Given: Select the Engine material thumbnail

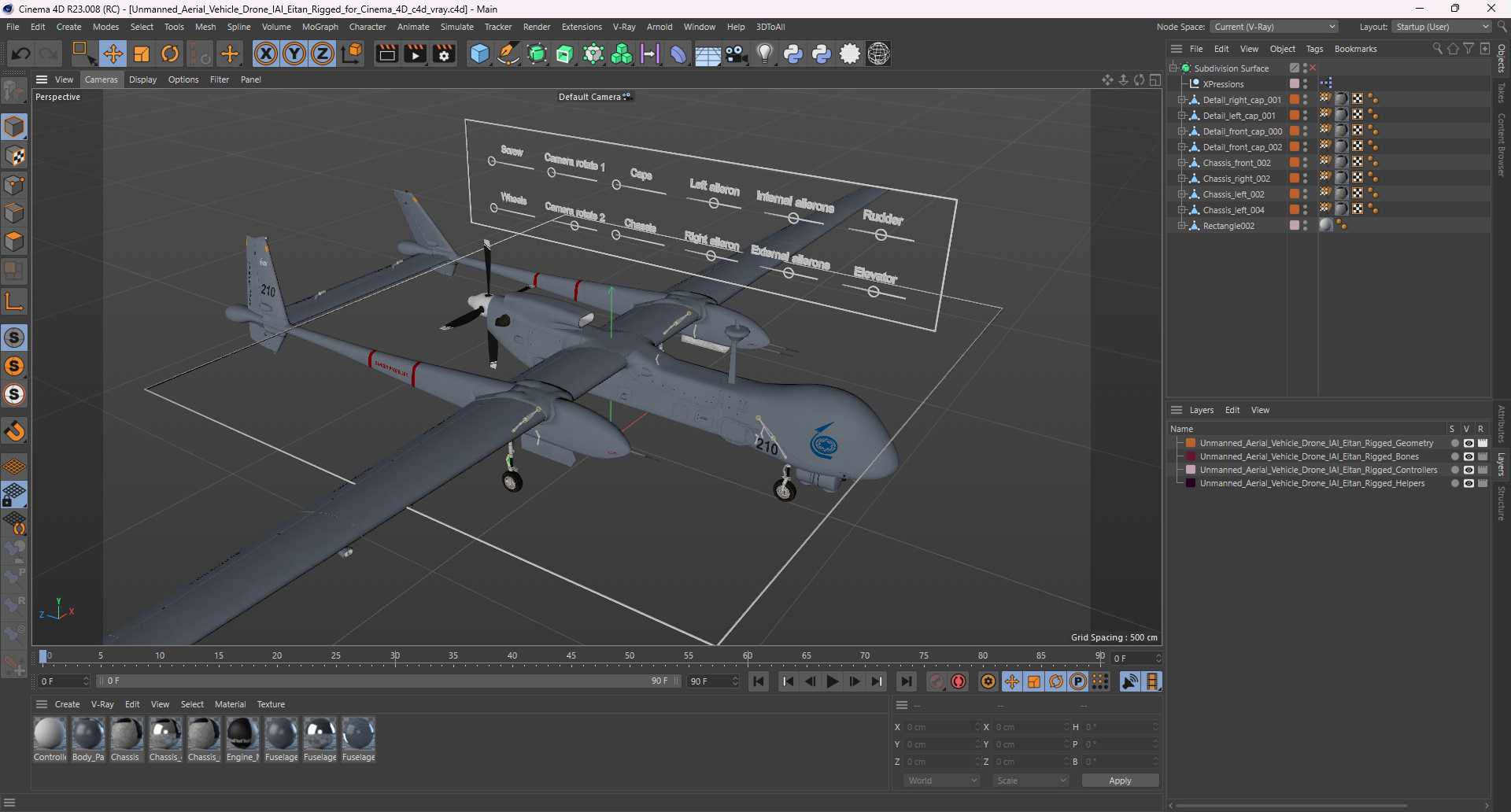Looking at the screenshot, I should click(x=242, y=740).
